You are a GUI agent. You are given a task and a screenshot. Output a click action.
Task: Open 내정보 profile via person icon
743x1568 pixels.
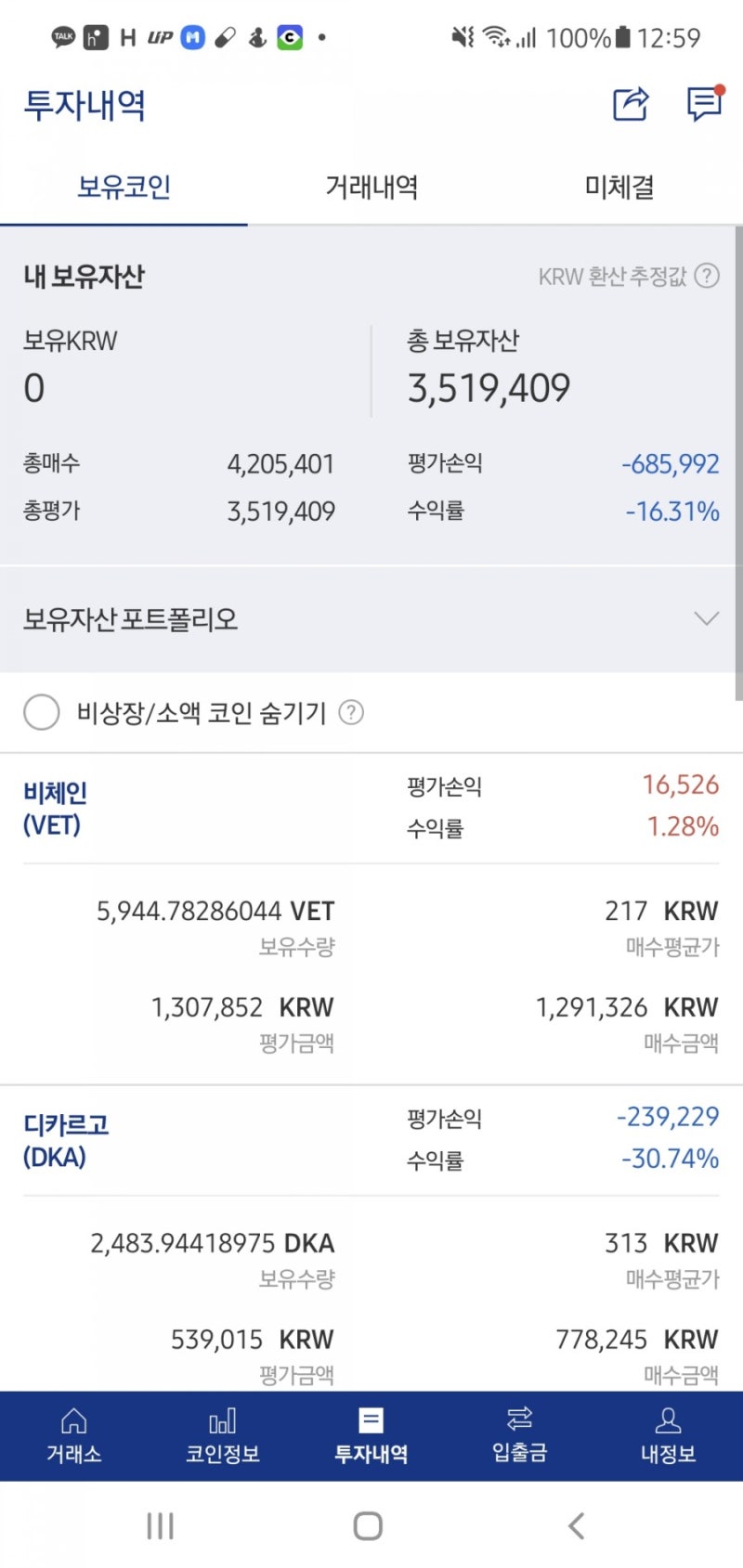668,1434
